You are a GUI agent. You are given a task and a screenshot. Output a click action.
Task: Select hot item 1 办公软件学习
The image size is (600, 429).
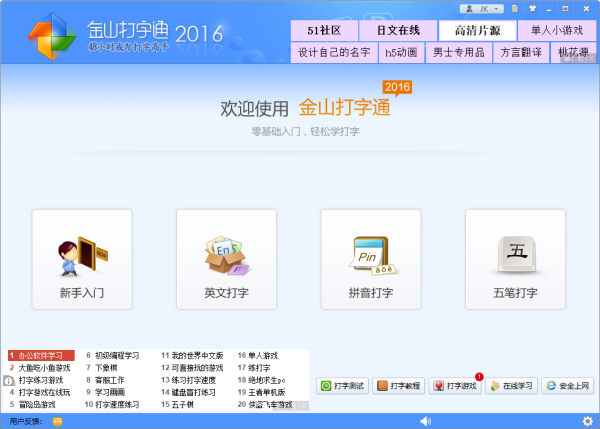41,356
